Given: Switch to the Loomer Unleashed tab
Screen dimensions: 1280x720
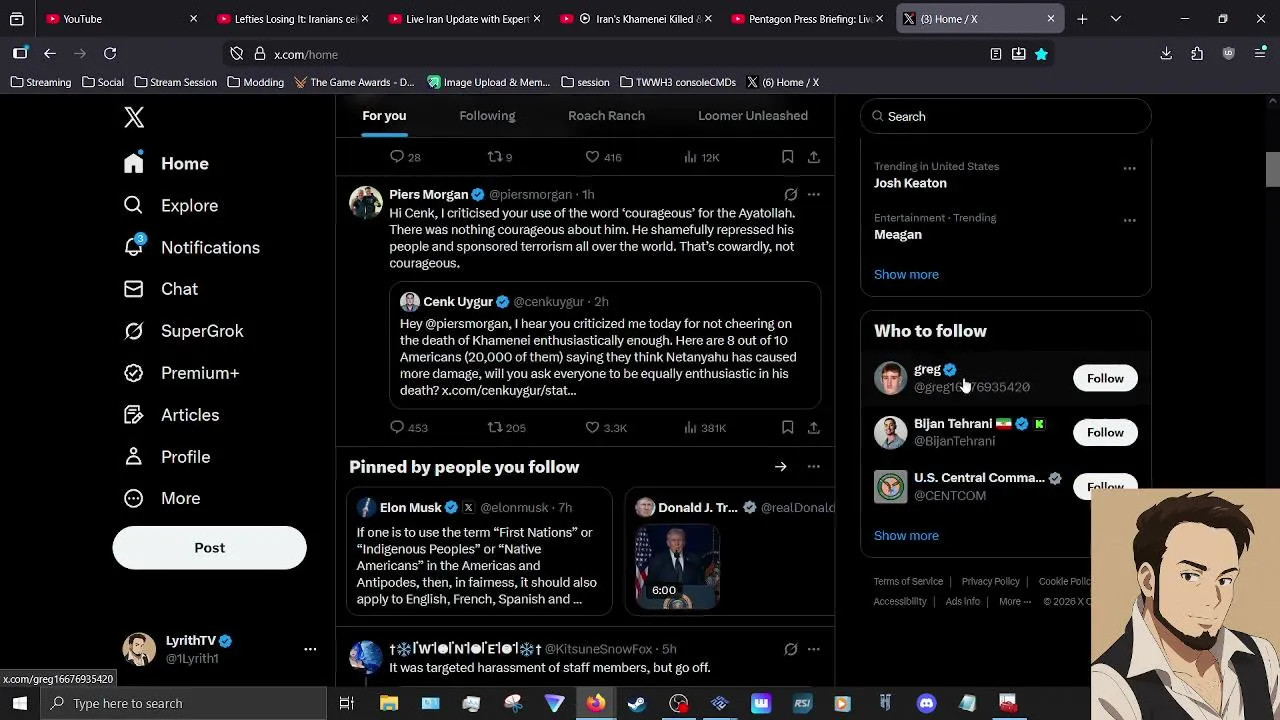Looking at the screenshot, I should tap(753, 116).
